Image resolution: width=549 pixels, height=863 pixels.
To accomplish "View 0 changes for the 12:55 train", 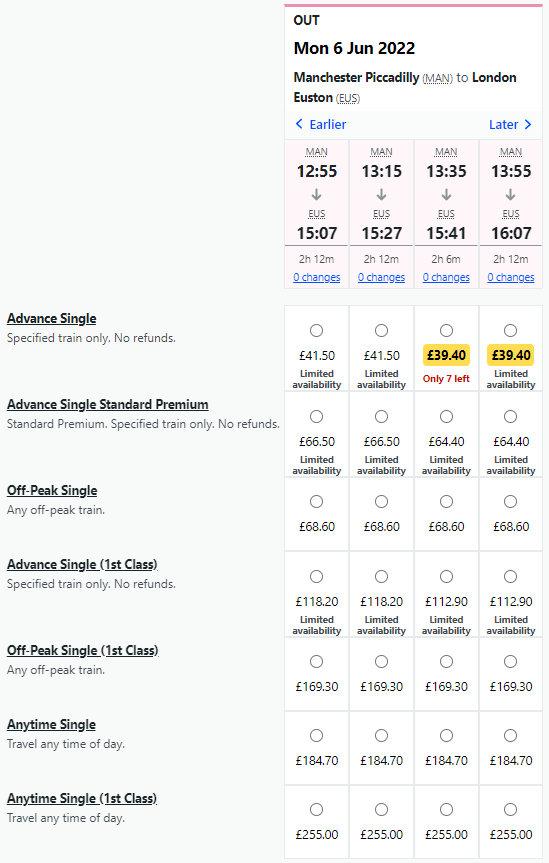I will pyautogui.click(x=317, y=277).
